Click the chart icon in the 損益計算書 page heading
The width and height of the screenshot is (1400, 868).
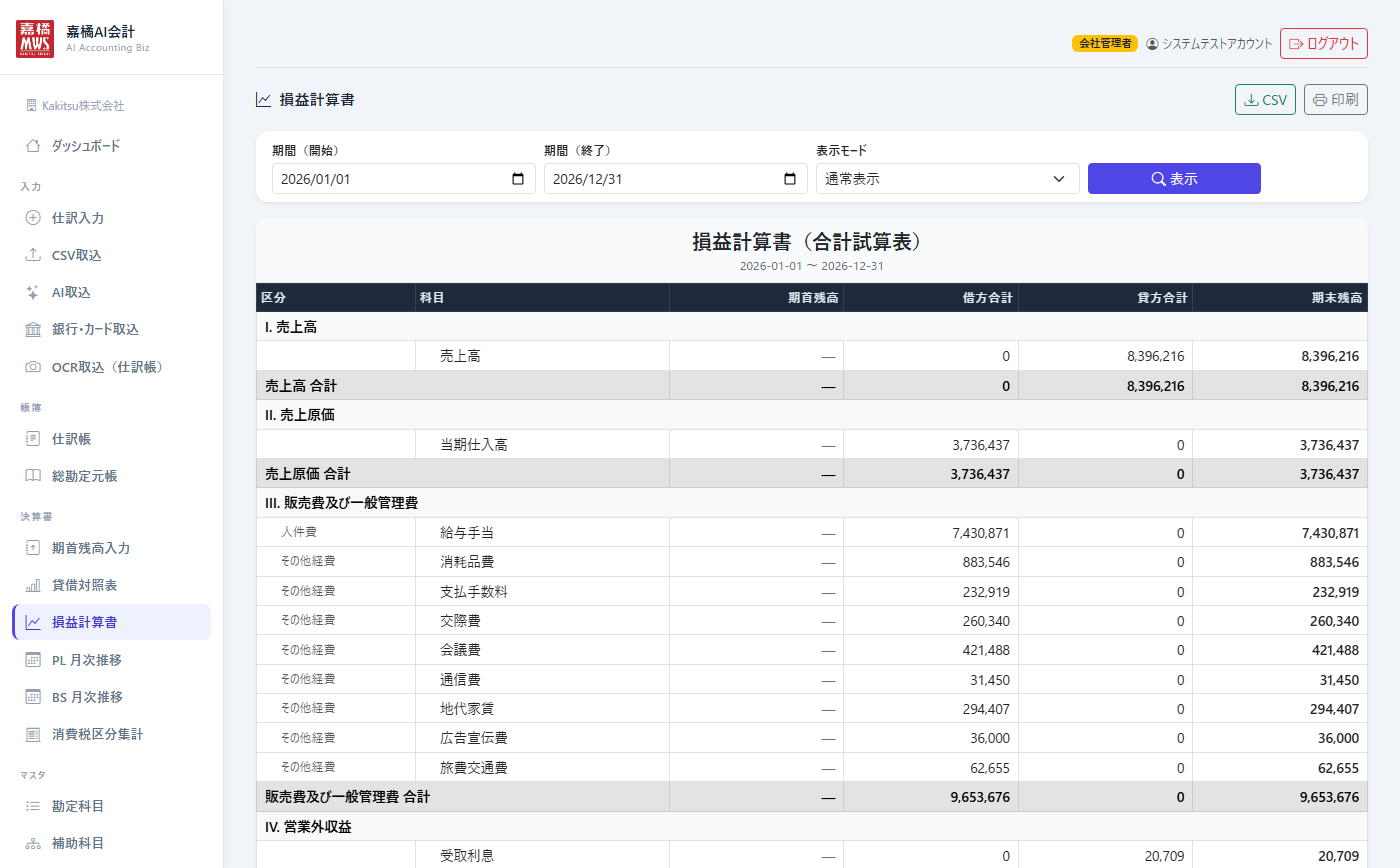click(x=264, y=100)
